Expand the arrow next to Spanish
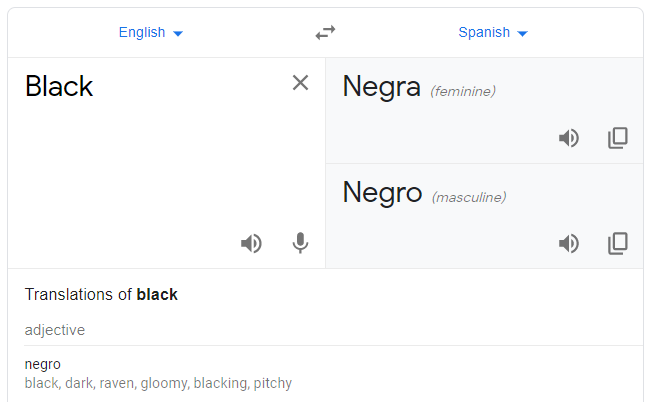The height and width of the screenshot is (402, 653). [x=522, y=34]
